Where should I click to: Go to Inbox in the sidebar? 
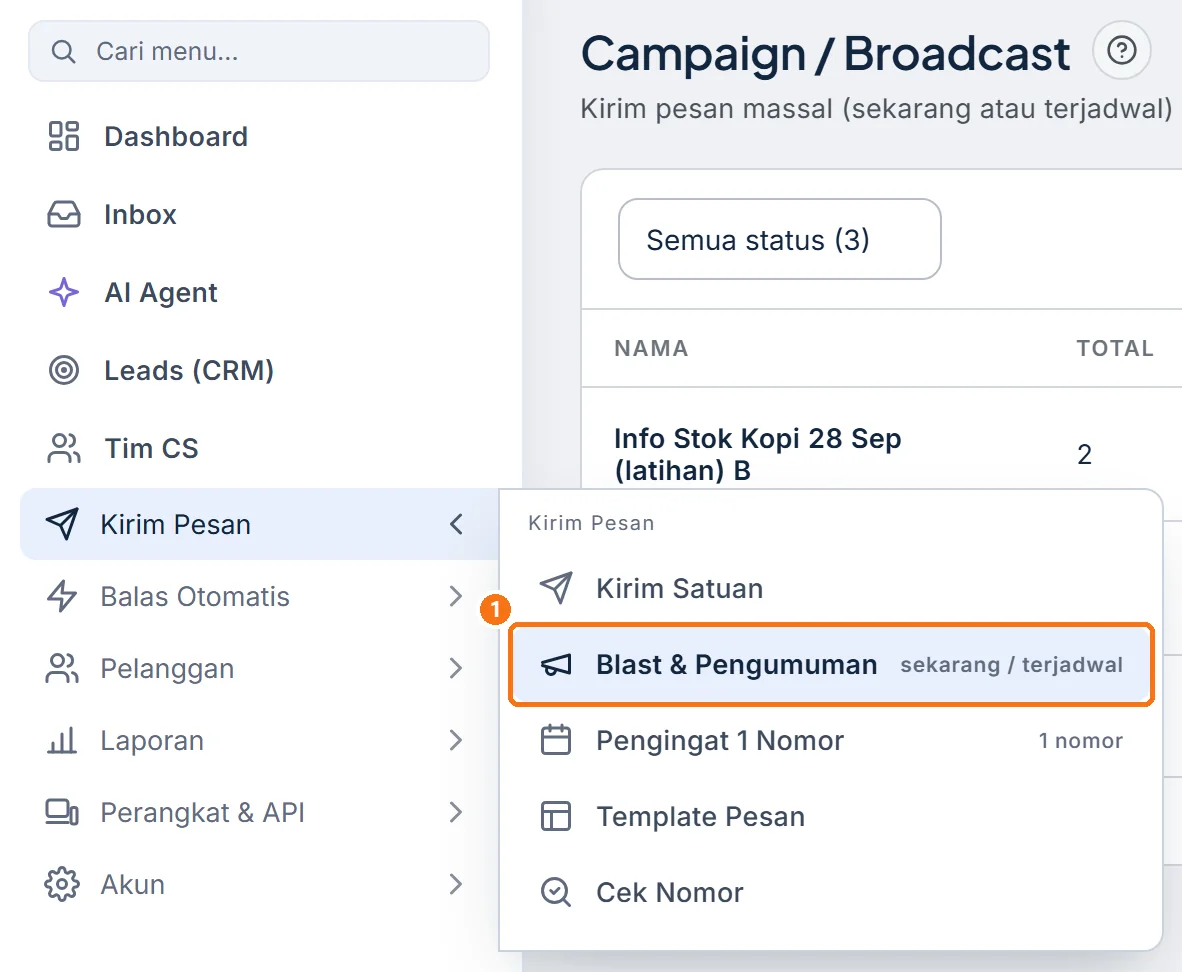[x=140, y=214]
